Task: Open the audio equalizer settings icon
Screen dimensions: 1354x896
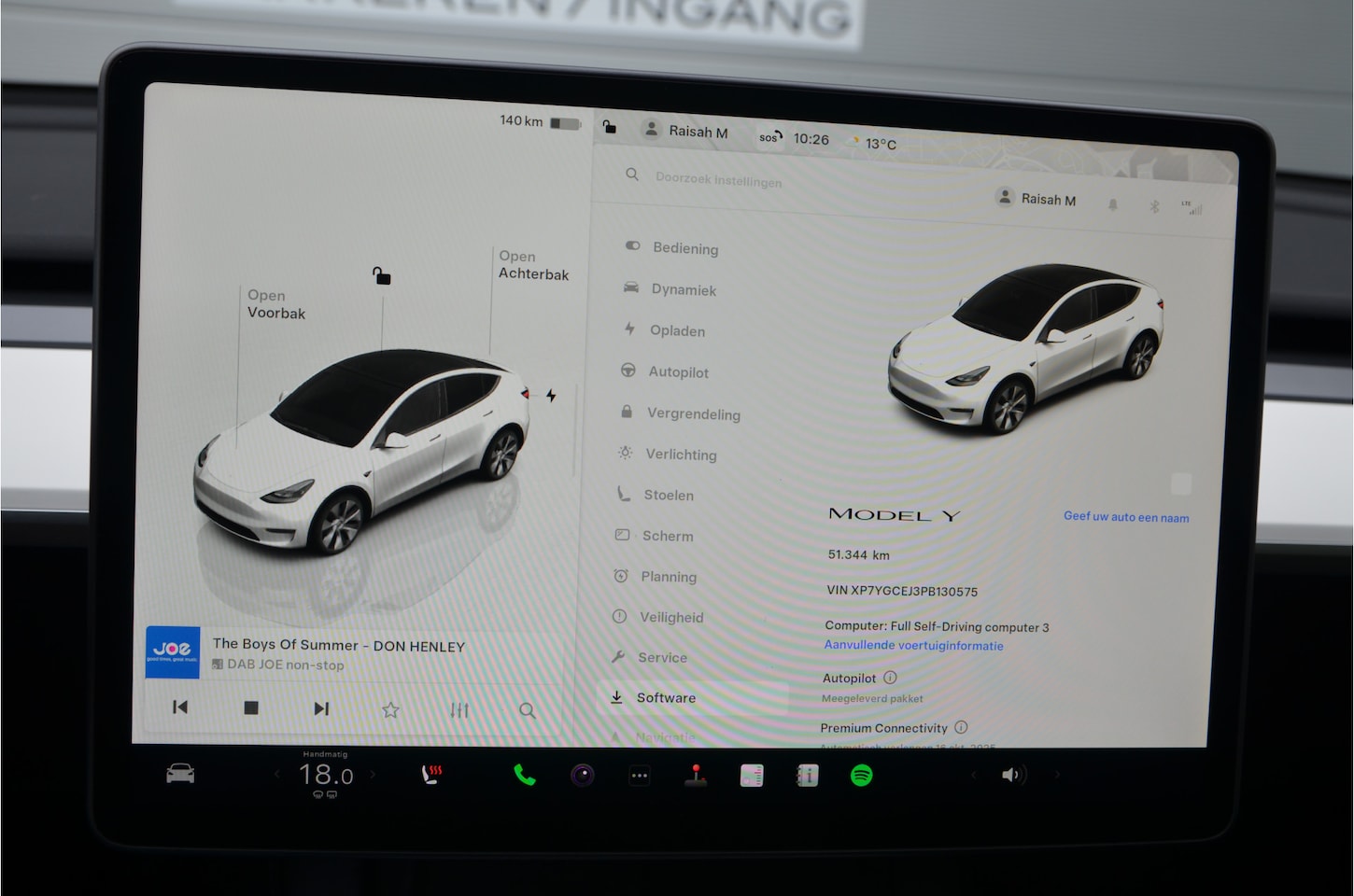Action: point(458,710)
